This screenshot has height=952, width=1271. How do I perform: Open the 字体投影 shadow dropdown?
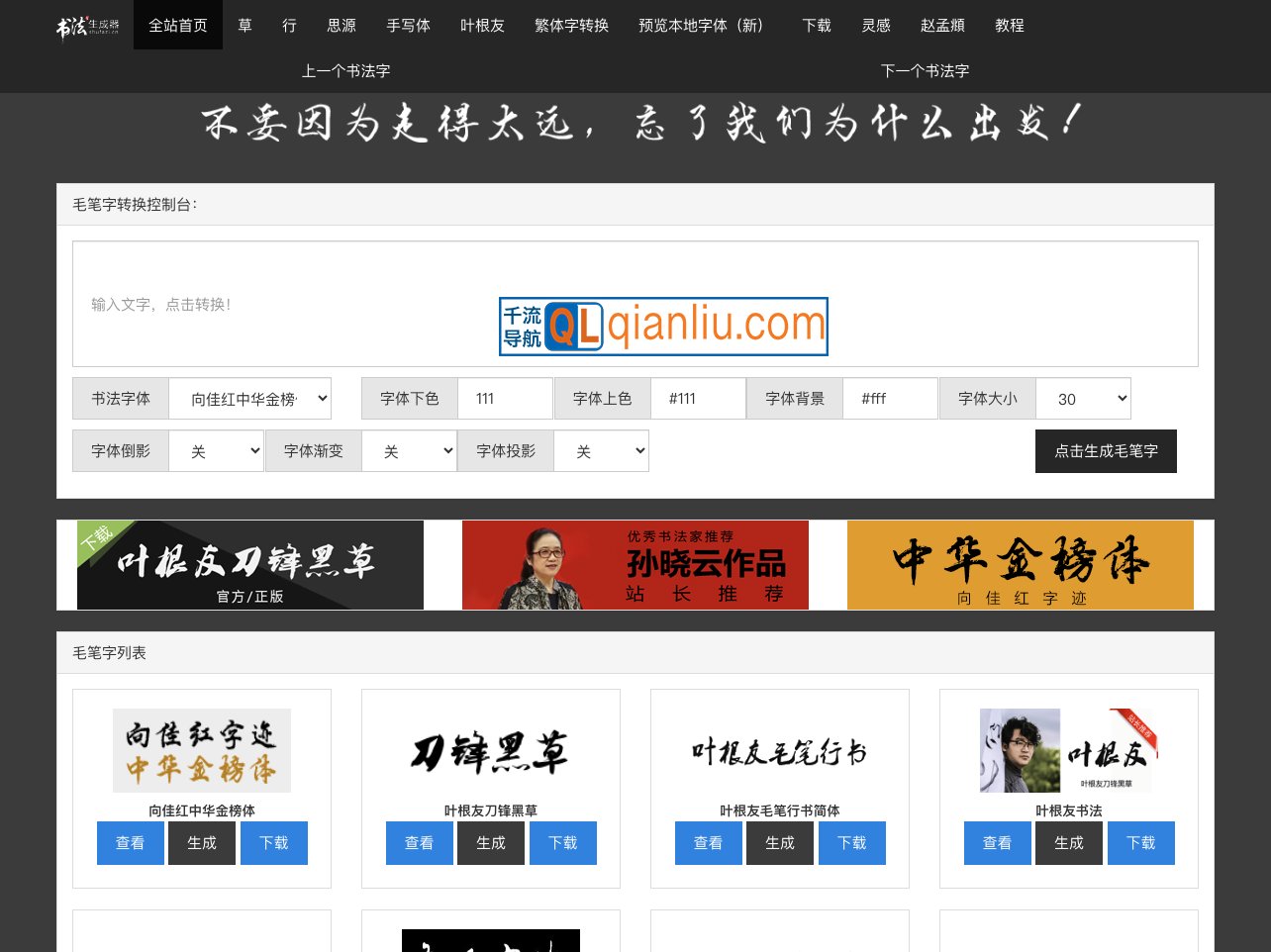point(601,450)
